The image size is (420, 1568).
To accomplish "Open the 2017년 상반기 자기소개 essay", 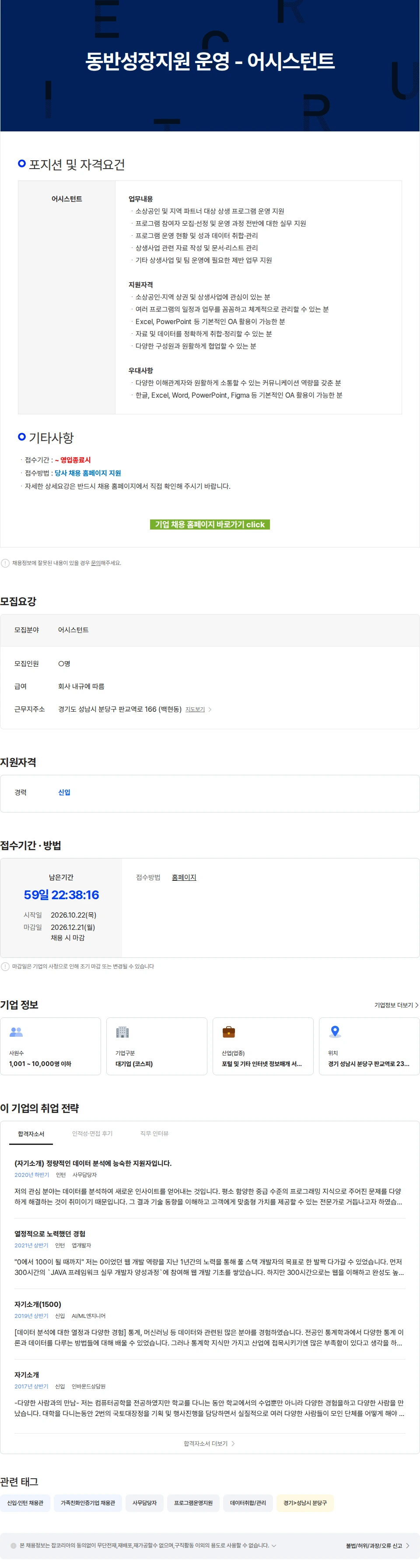I will (27, 1375).
